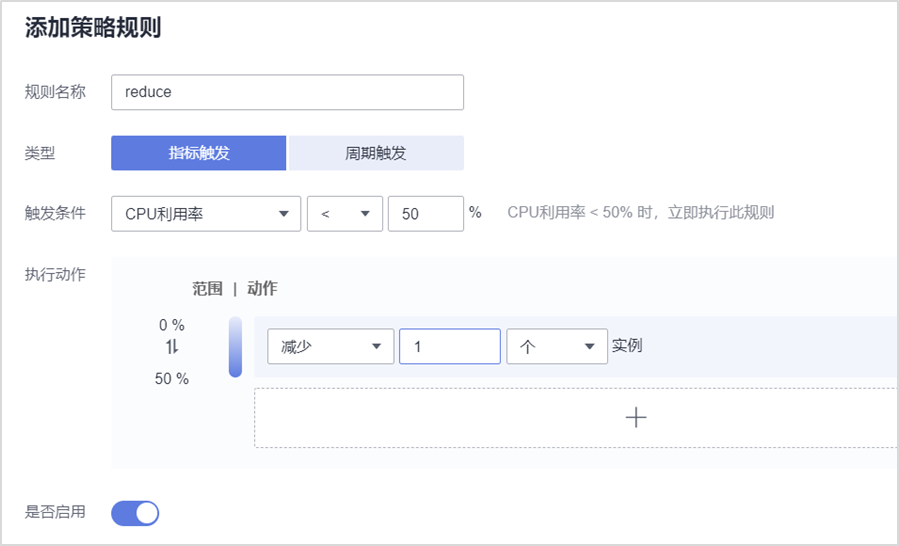Open the 减少 action dropdown
This screenshot has width=899, height=546.
coord(330,346)
